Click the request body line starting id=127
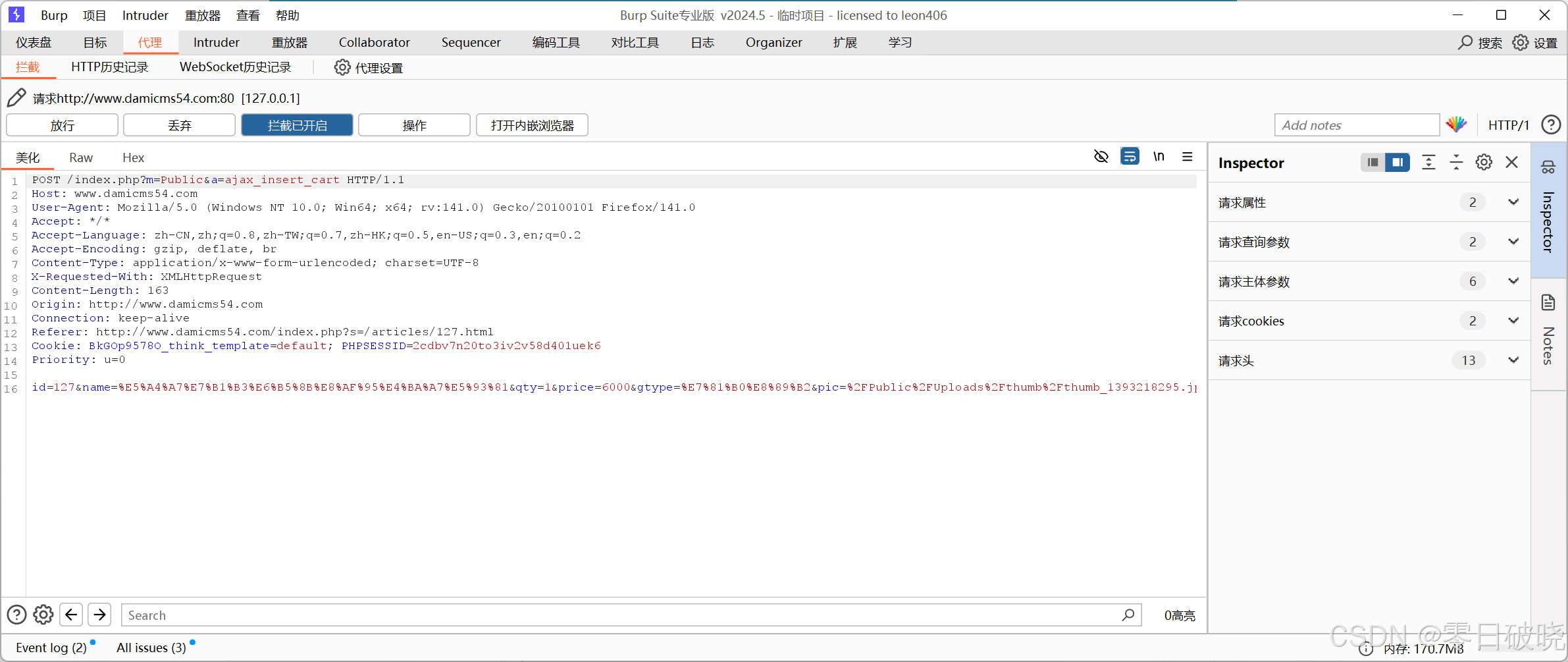Screen dimensions: 1568x662 click(x=614, y=387)
